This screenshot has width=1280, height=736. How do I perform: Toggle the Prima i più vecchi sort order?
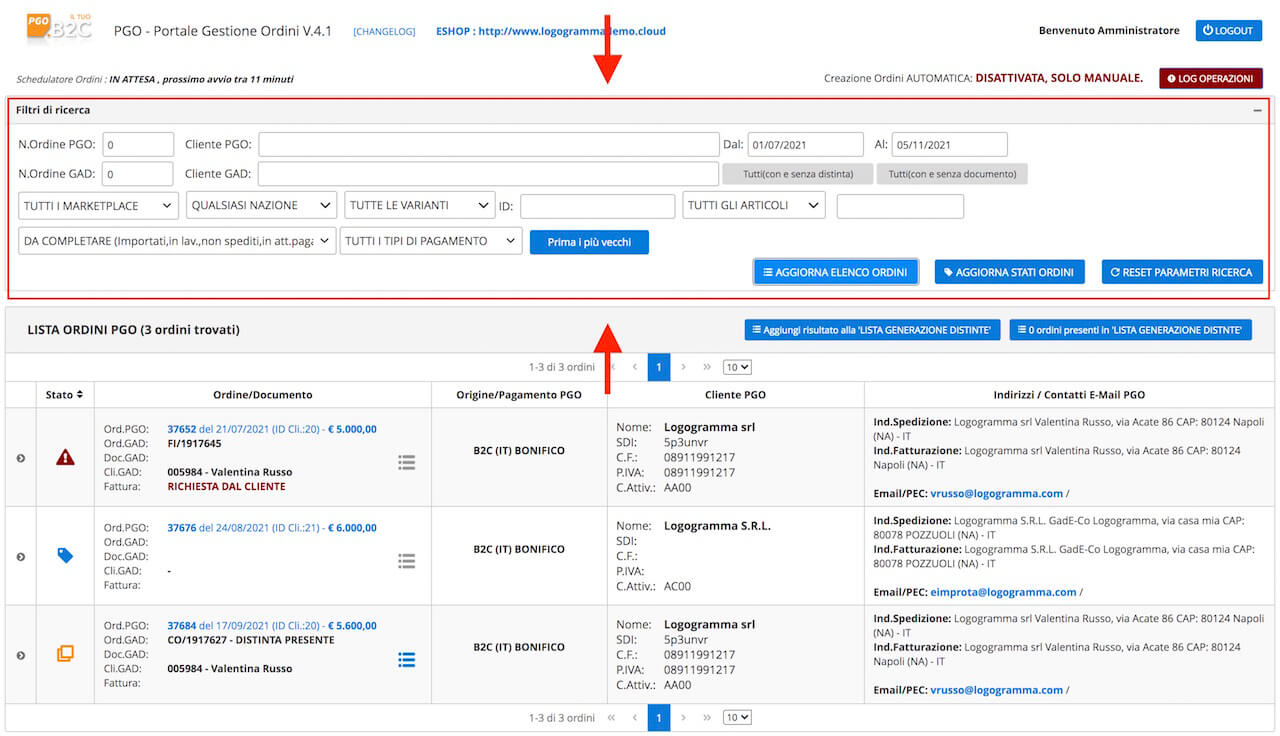click(589, 242)
